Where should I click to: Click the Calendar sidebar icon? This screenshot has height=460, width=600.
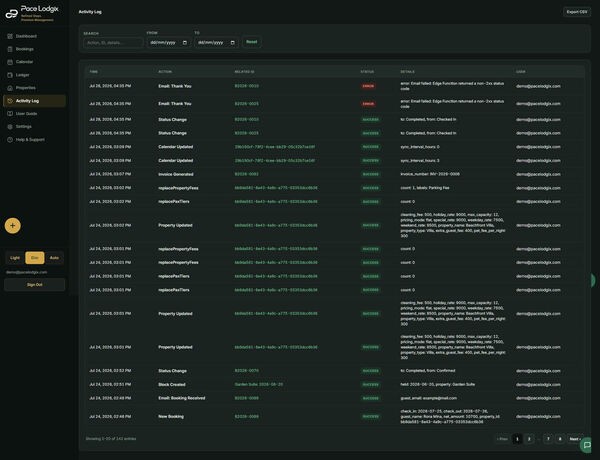click(x=10, y=62)
